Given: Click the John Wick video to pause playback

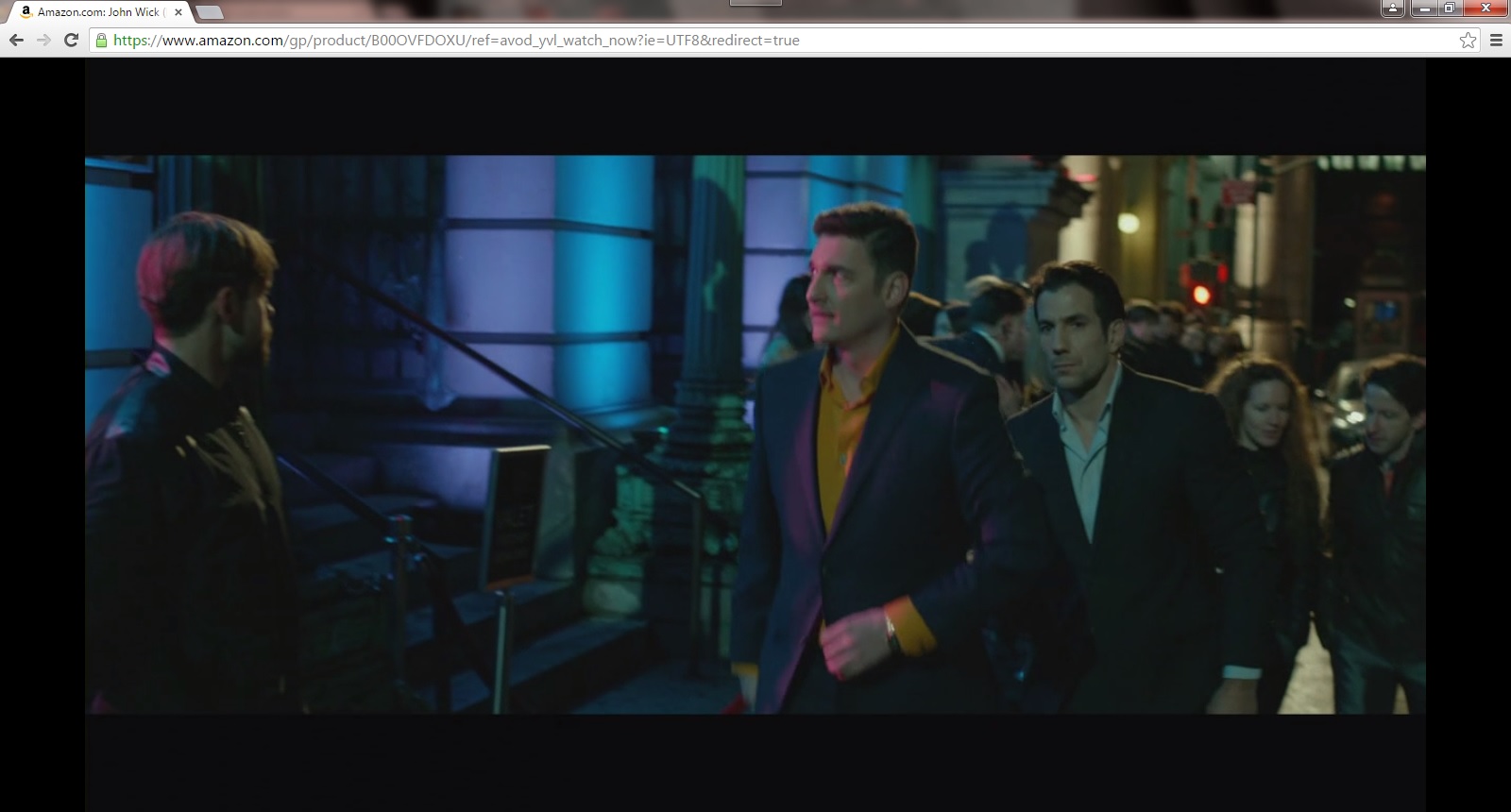Looking at the screenshot, I should (755, 434).
